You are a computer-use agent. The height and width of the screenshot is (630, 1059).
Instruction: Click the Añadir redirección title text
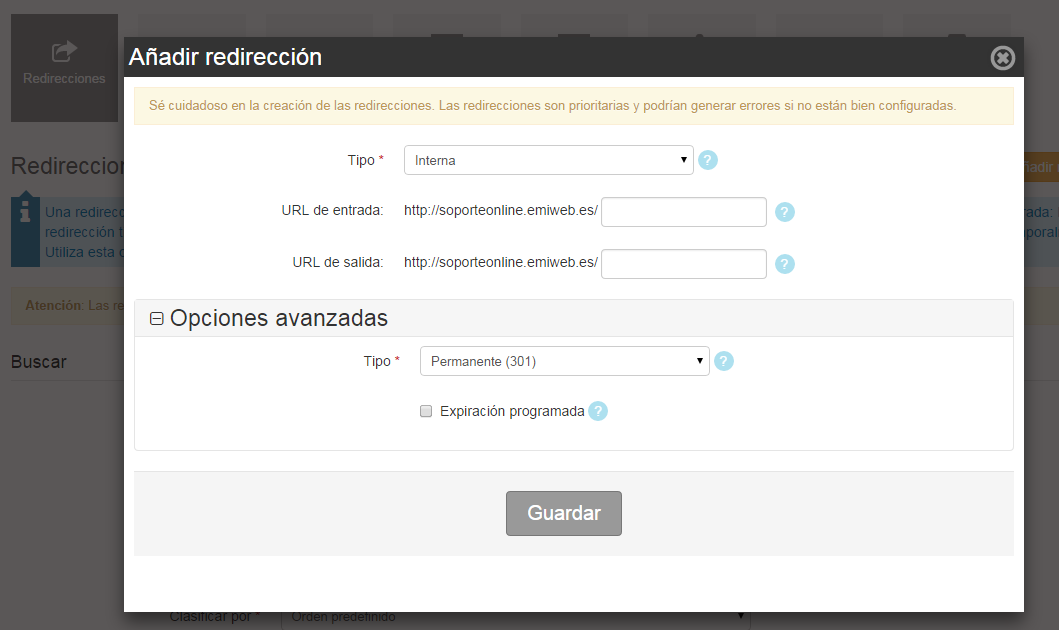point(226,57)
